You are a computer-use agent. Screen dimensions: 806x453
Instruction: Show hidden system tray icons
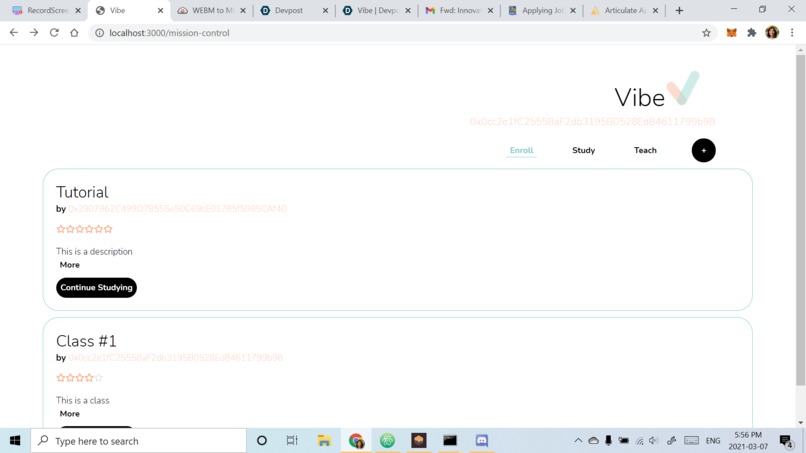coord(578,441)
